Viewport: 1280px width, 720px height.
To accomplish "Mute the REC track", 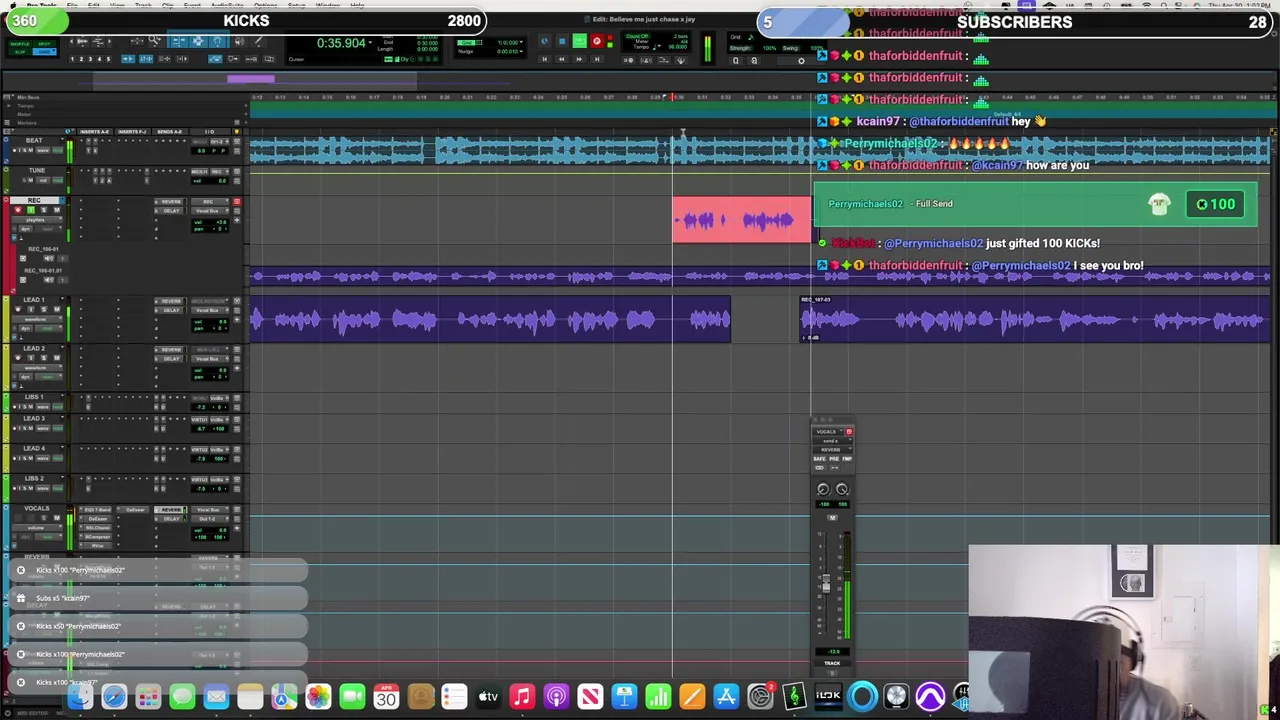I will click(x=57, y=210).
